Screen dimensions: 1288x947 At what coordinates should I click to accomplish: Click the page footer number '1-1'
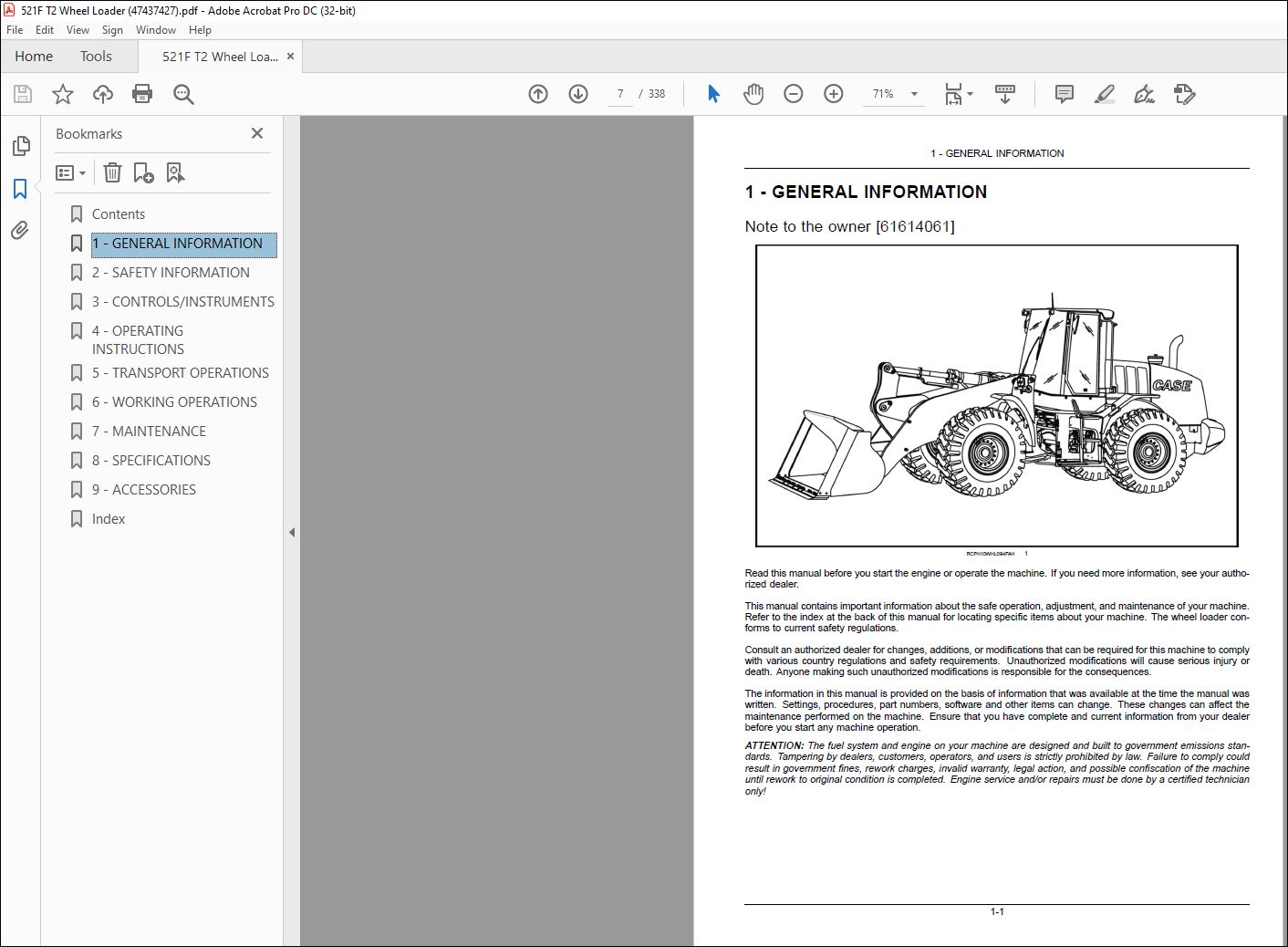997,912
